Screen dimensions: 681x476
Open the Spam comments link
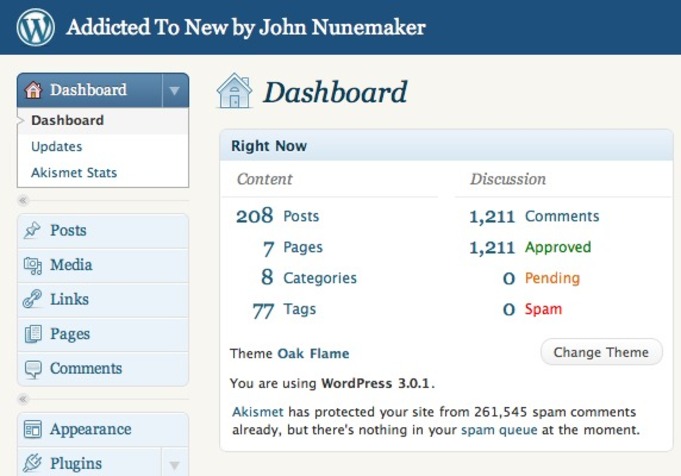coord(543,309)
